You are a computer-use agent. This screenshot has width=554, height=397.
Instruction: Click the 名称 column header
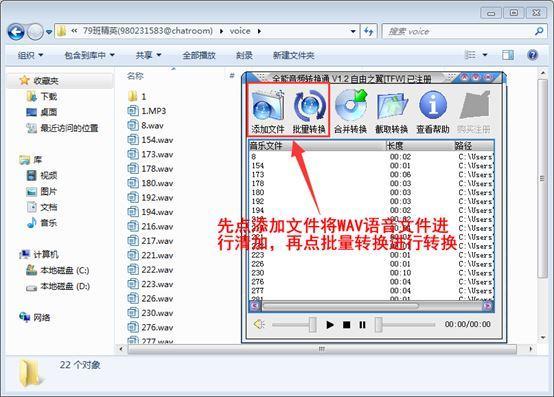coord(135,76)
